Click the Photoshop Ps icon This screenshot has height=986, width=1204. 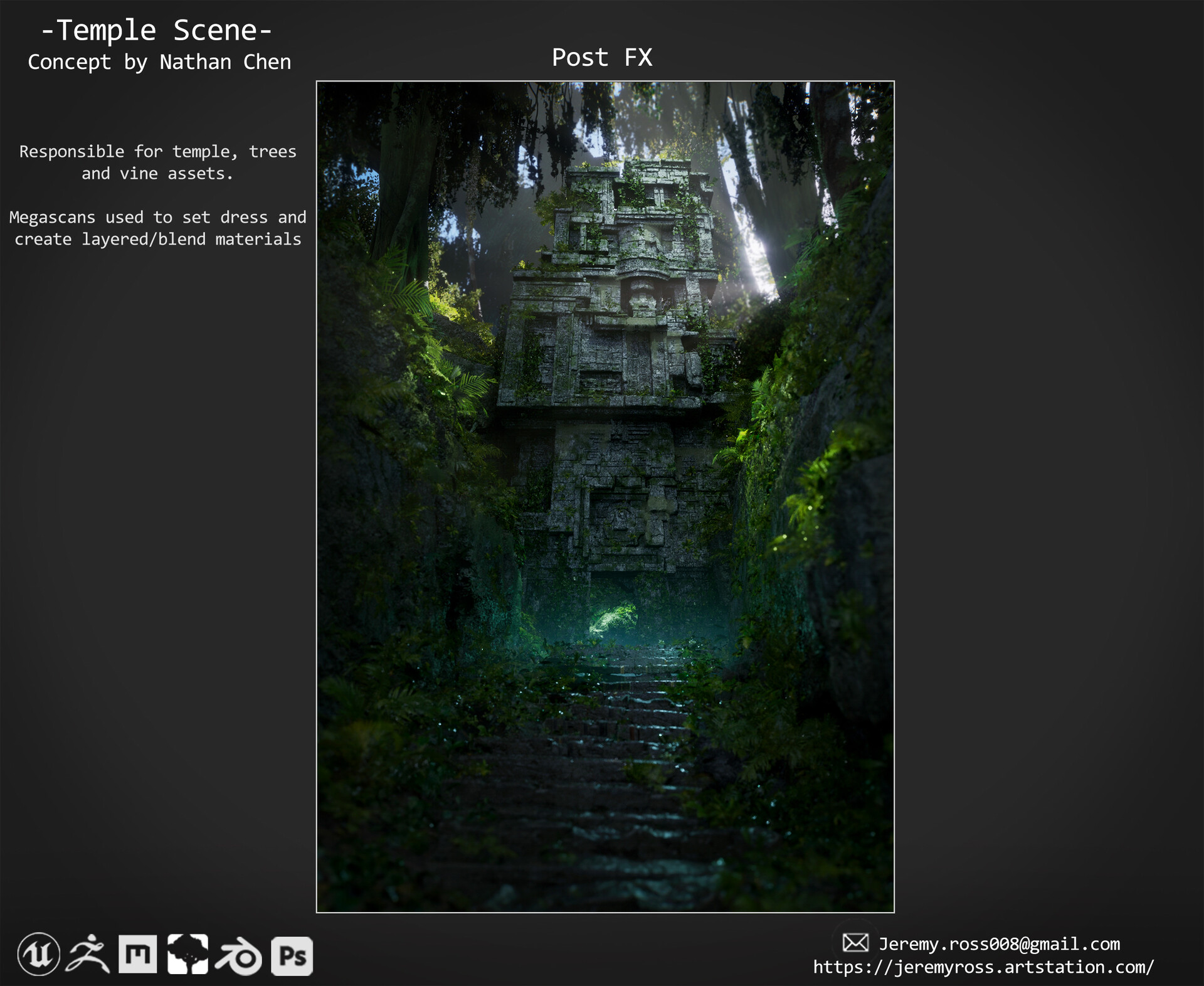point(292,956)
